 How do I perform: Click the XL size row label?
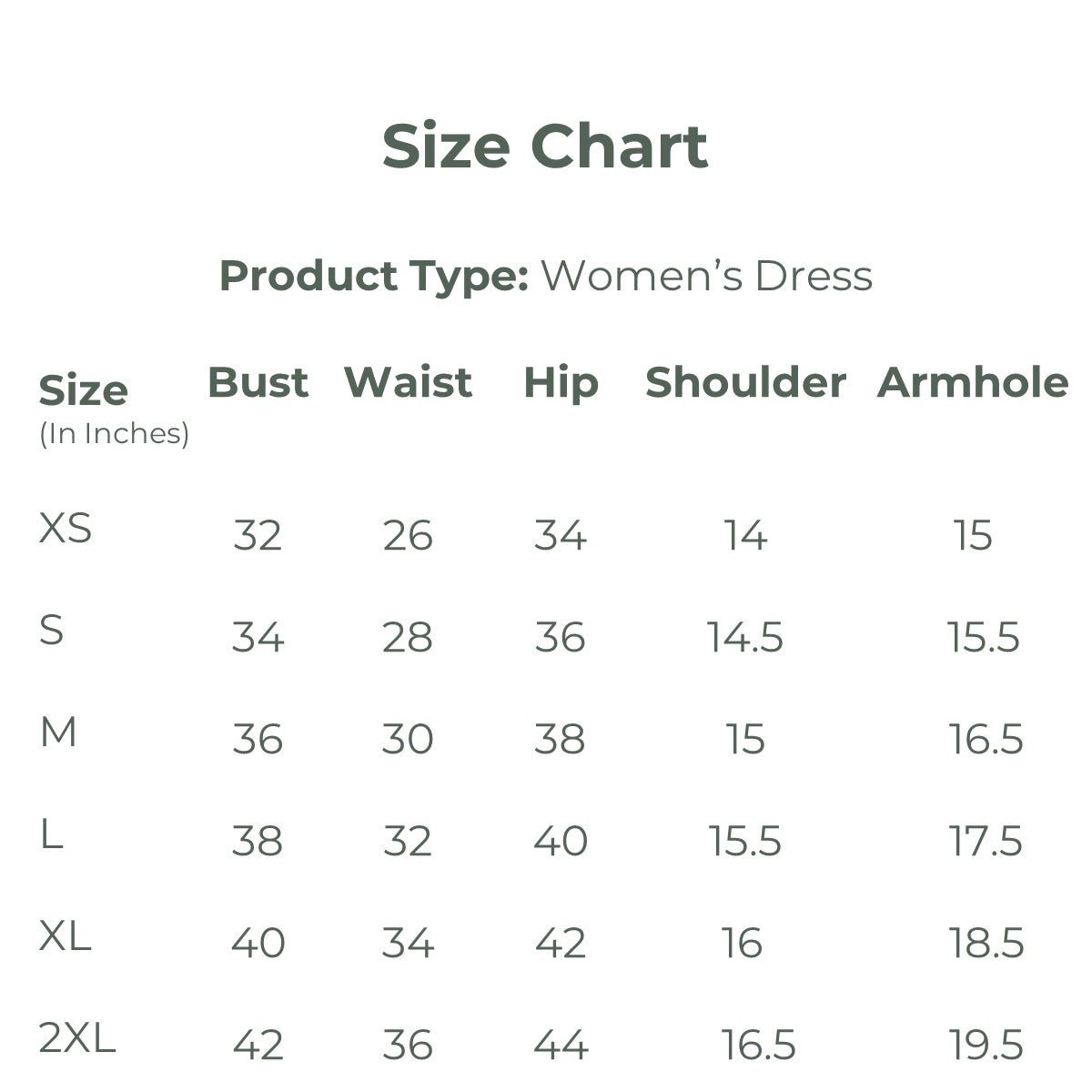tap(66, 935)
